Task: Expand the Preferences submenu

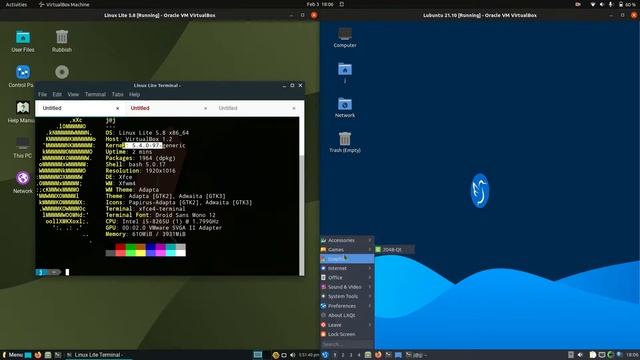Action: coord(347,306)
